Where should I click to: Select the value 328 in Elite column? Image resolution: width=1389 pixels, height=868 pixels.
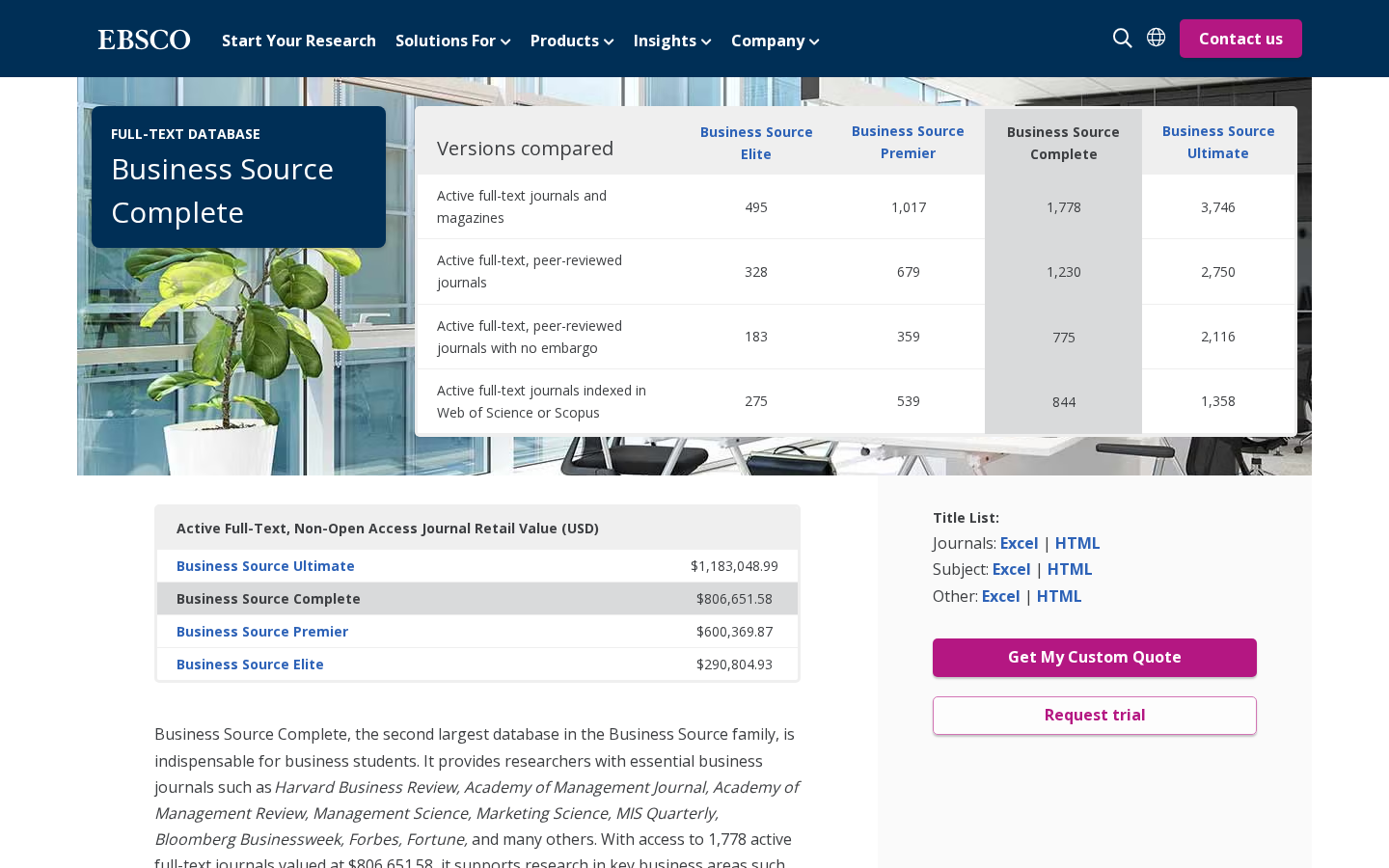pos(756,272)
